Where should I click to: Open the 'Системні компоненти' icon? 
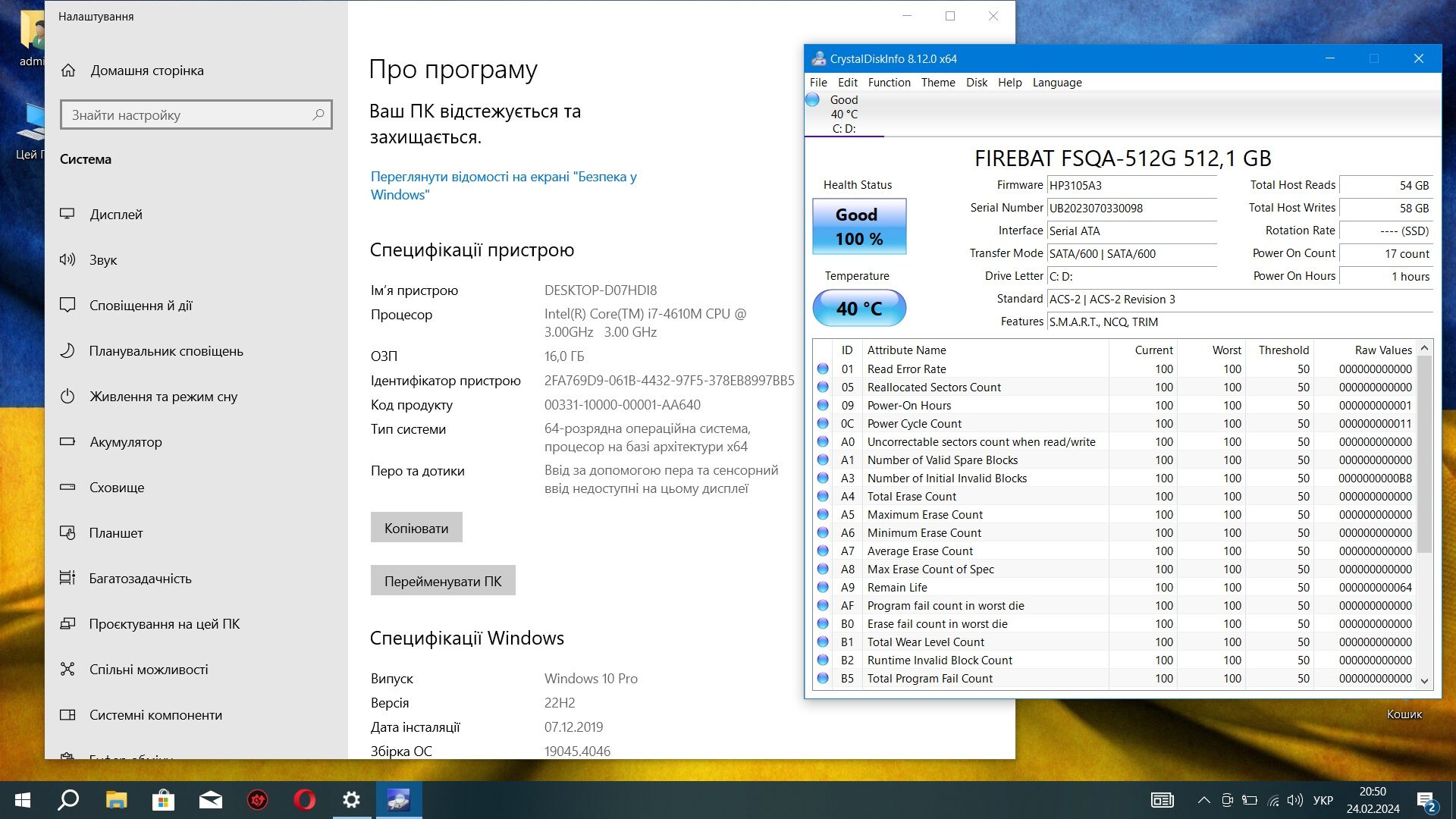coord(67,714)
